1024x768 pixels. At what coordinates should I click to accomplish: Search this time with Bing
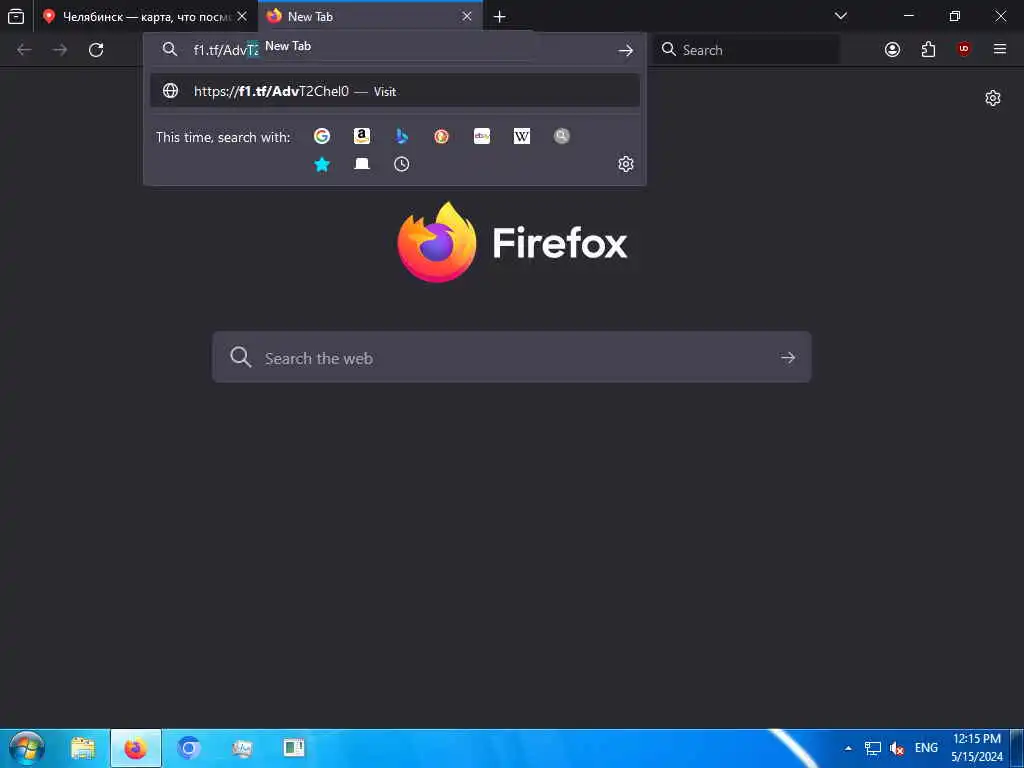pyautogui.click(x=402, y=136)
